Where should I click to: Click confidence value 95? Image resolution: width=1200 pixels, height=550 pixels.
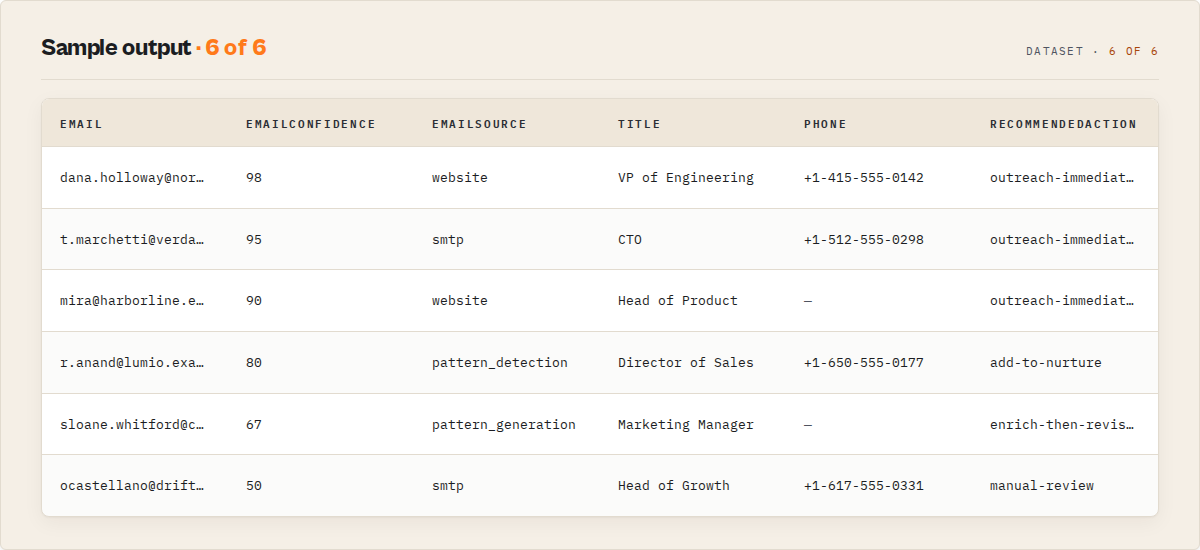[254, 239]
